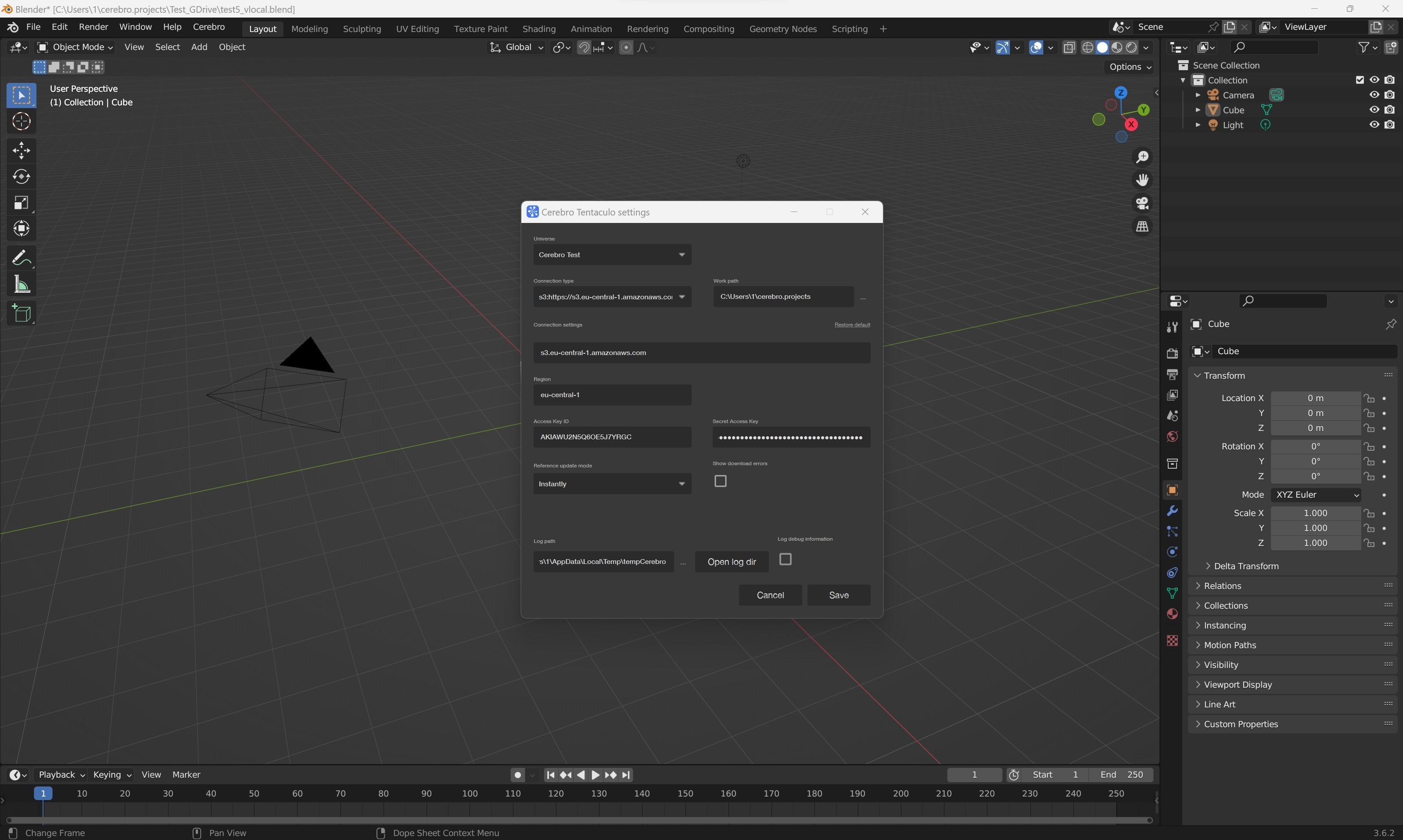The width and height of the screenshot is (1403, 840).
Task: Enable Log debug information checkbox
Action: pyautogui.click(x=786, y=559)
